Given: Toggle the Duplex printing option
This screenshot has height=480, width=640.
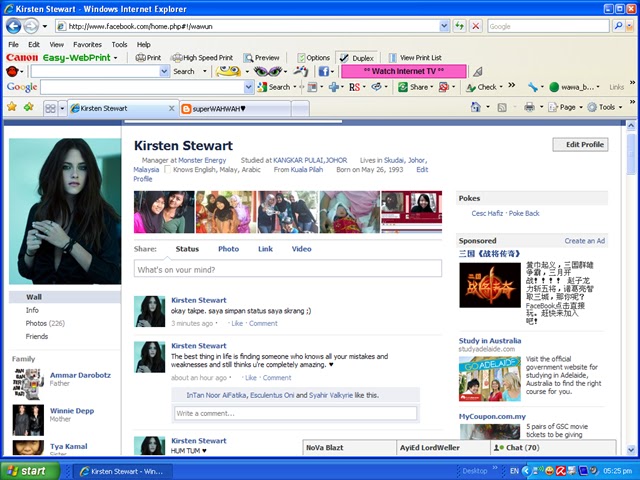Looking at the screenshot, I should coord(357,58).
